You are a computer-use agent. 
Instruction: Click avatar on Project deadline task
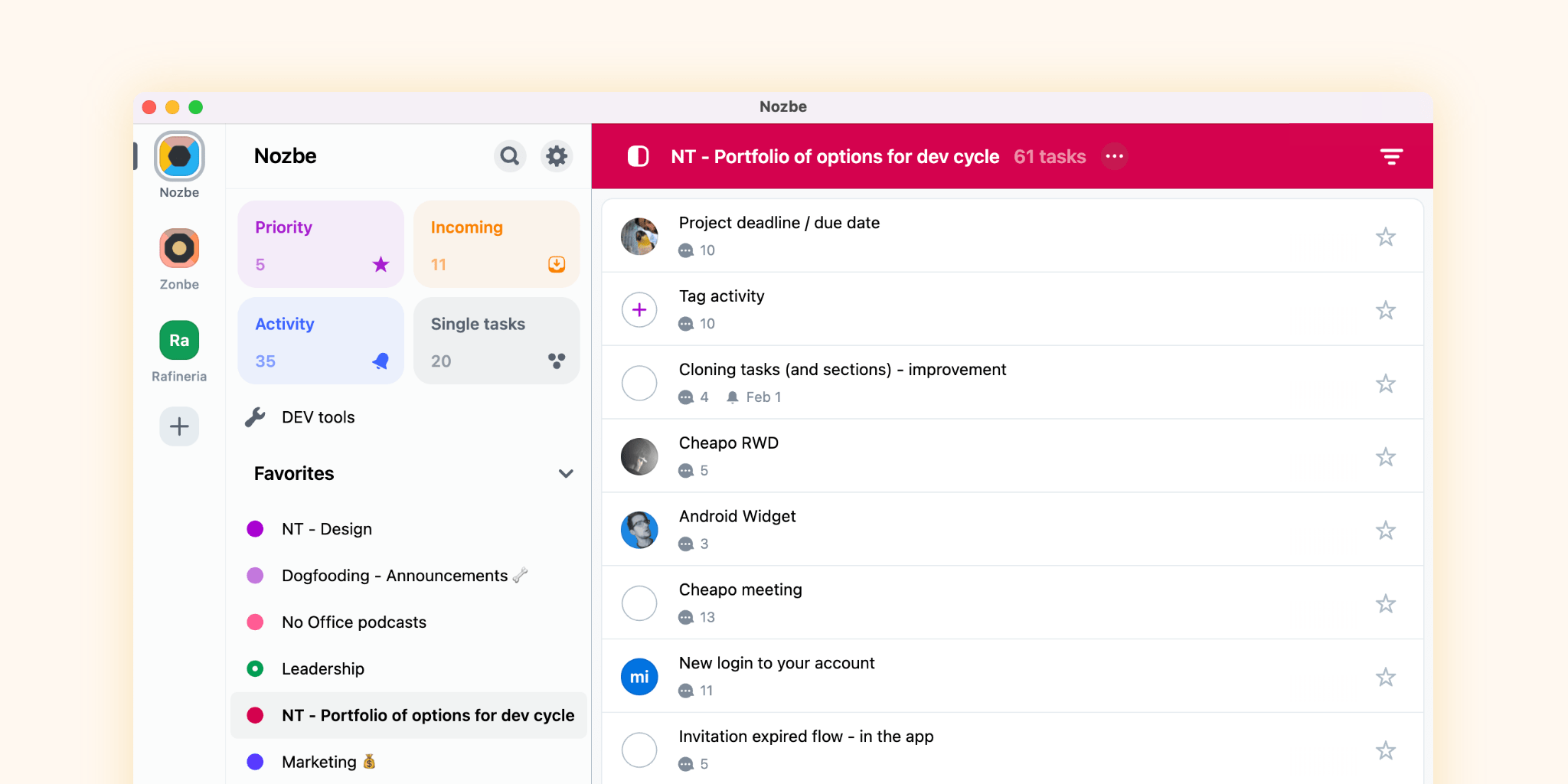639,237
